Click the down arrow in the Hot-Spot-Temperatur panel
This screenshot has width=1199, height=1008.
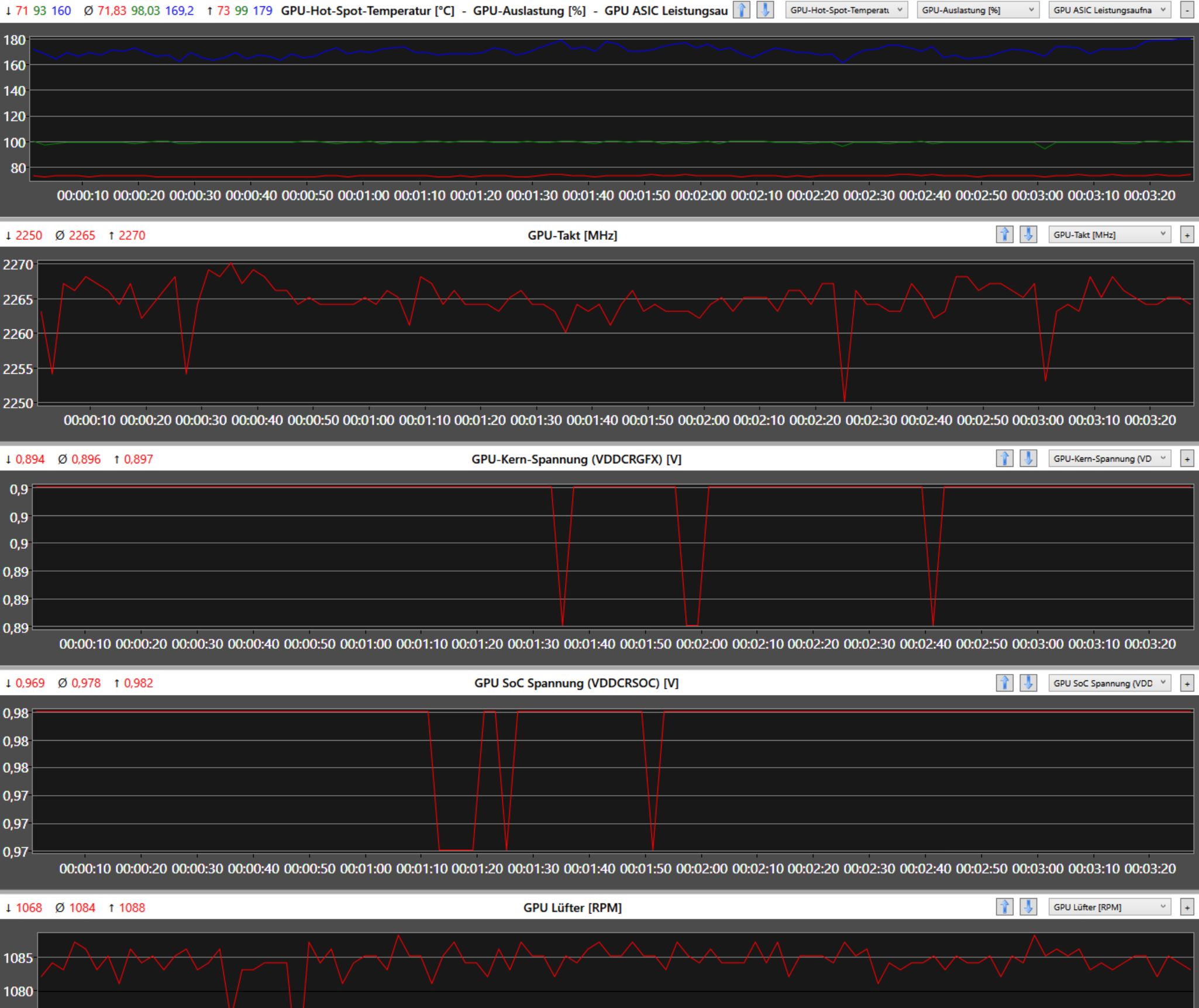pyautogui.click(x=765, y=10)
